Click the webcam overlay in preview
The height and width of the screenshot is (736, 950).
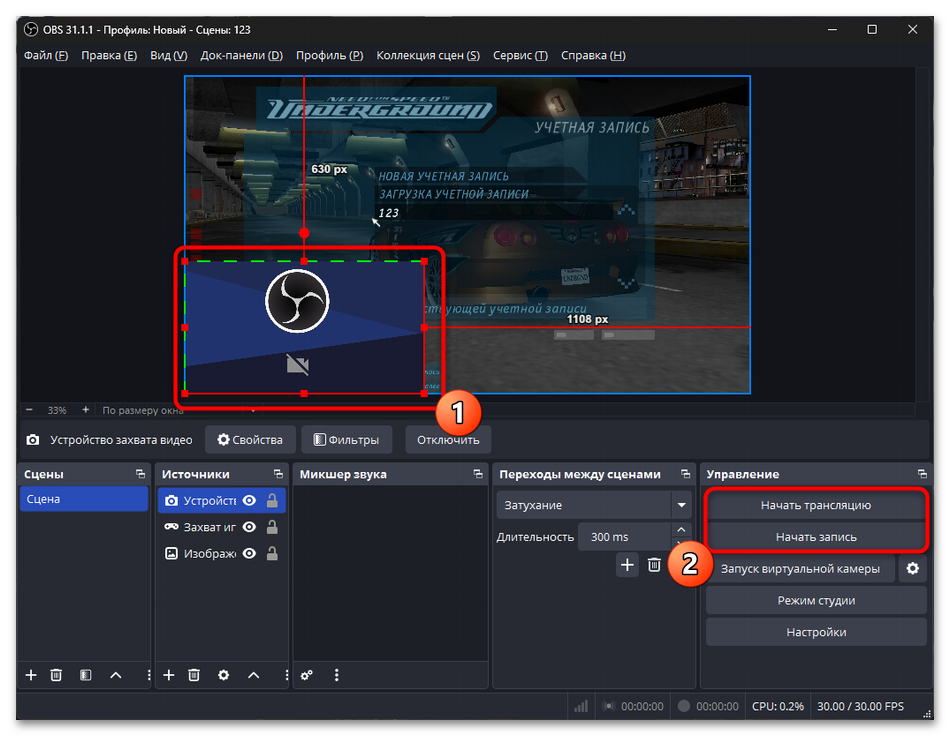coord(304,328)
